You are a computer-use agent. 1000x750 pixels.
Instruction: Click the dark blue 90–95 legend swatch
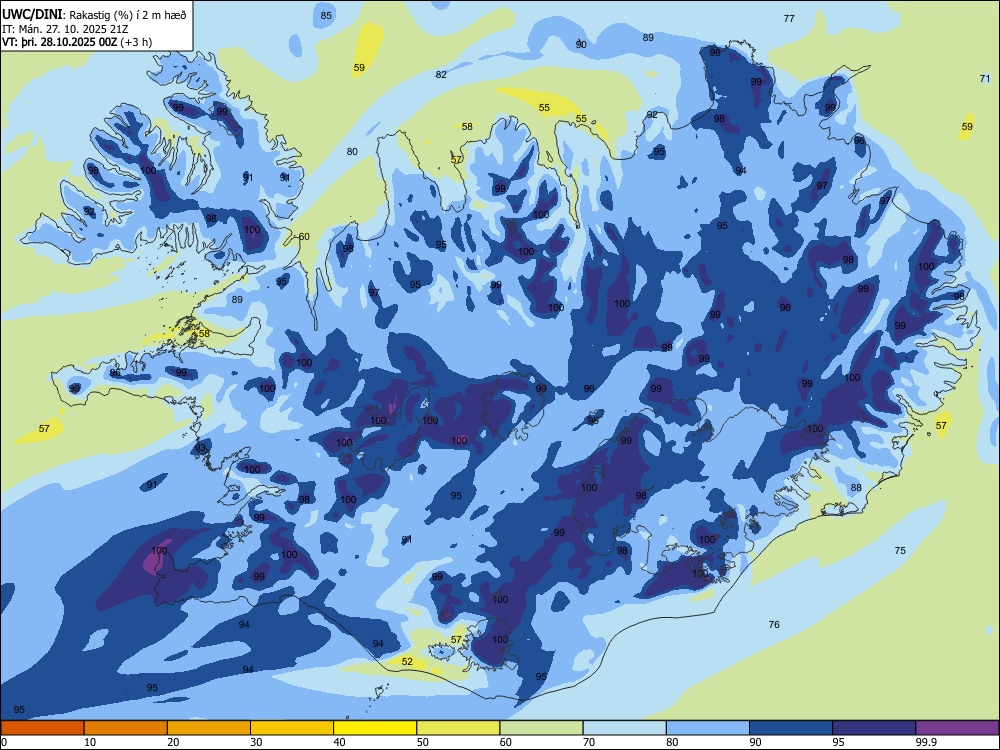pos(791,728)
